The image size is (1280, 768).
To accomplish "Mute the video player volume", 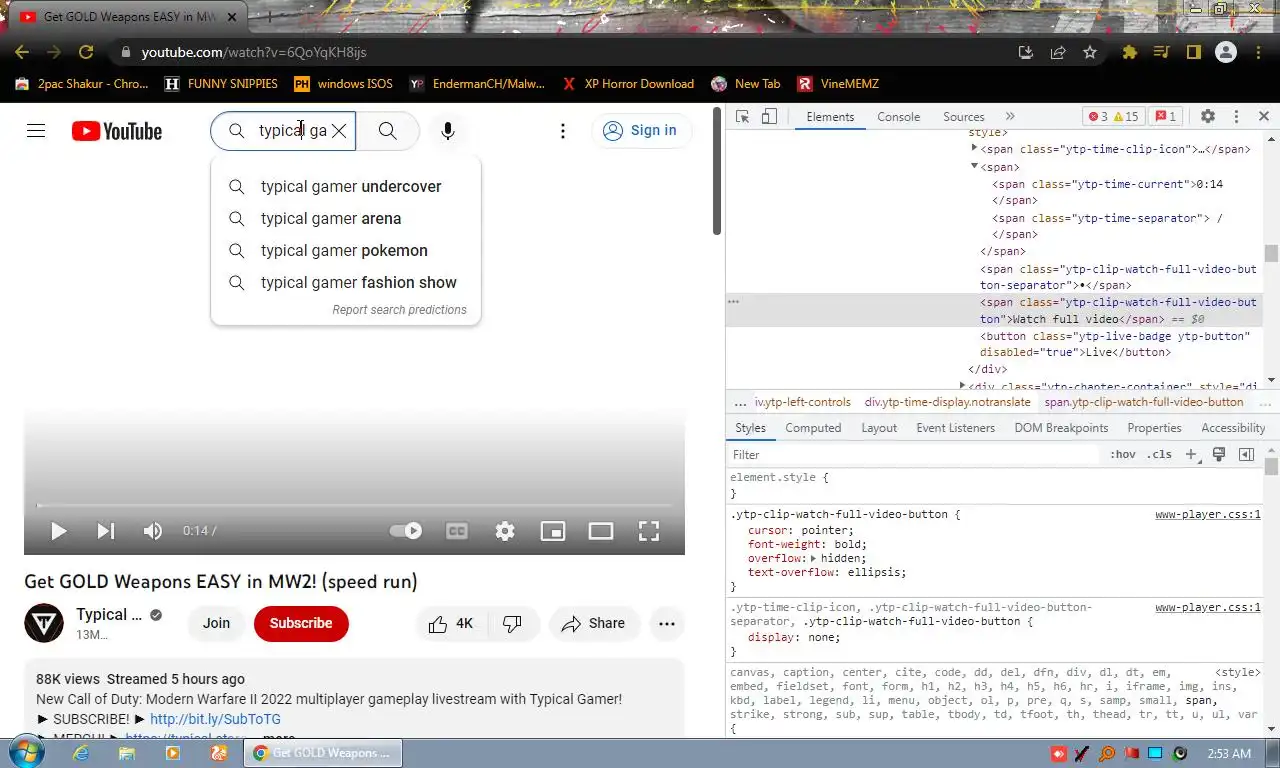I will coord(152,531).
